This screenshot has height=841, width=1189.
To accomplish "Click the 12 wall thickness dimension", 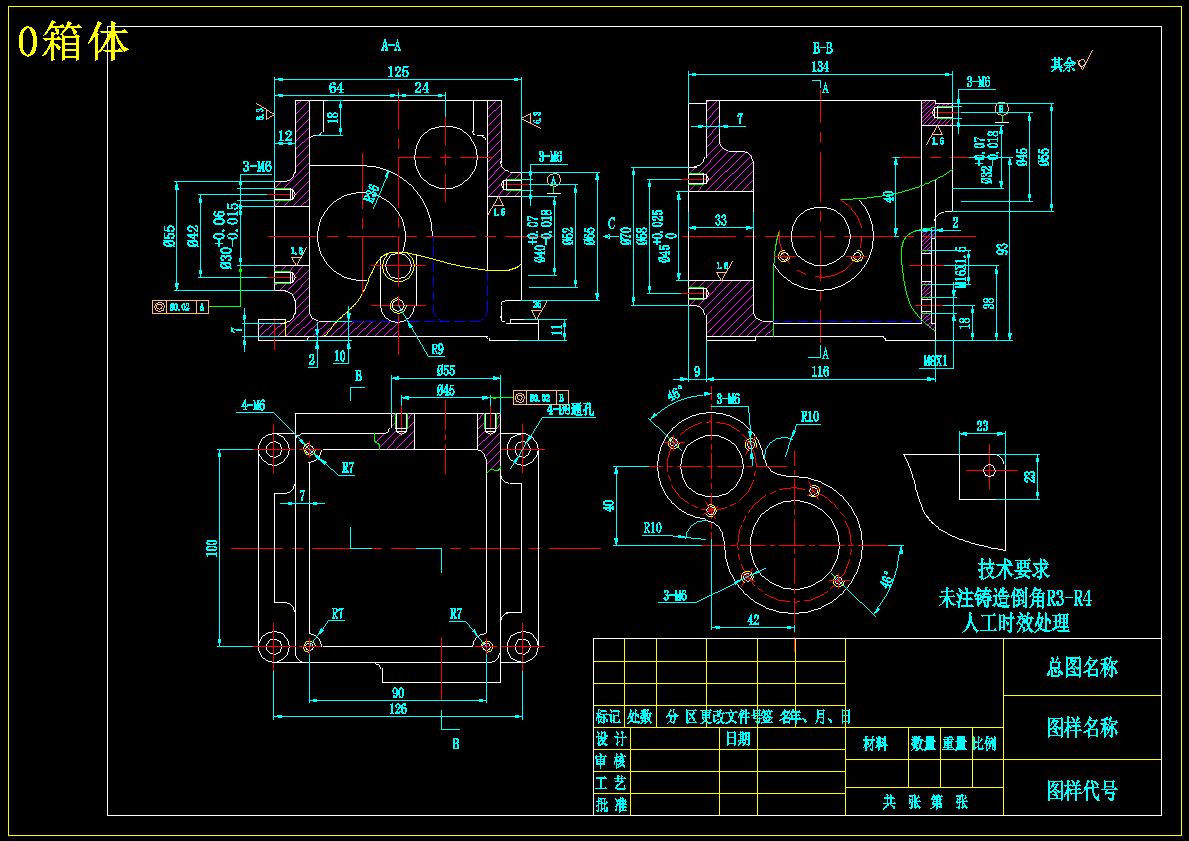I will (x=285, y=137).
